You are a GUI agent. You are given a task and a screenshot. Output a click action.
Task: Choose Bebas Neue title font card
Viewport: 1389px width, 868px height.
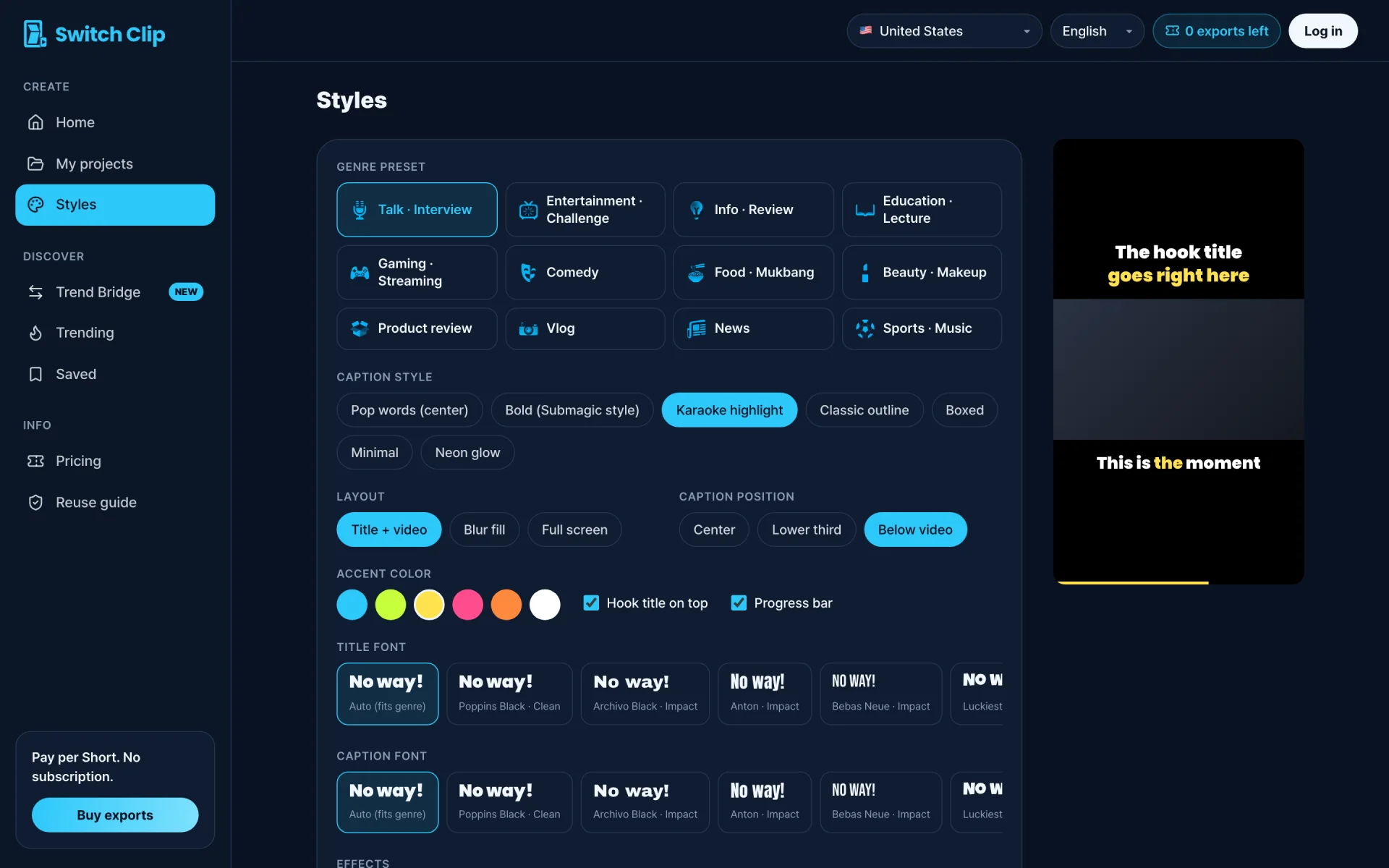[880, 694]
